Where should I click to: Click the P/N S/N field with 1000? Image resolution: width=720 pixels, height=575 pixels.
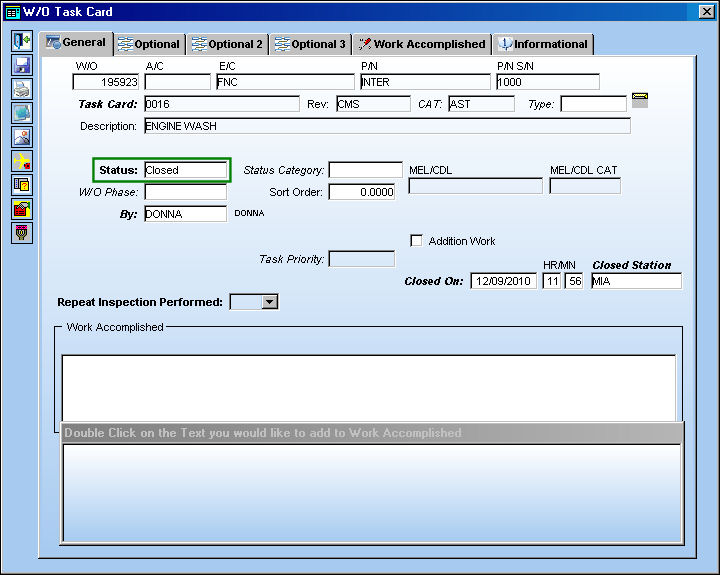point(548,82)
